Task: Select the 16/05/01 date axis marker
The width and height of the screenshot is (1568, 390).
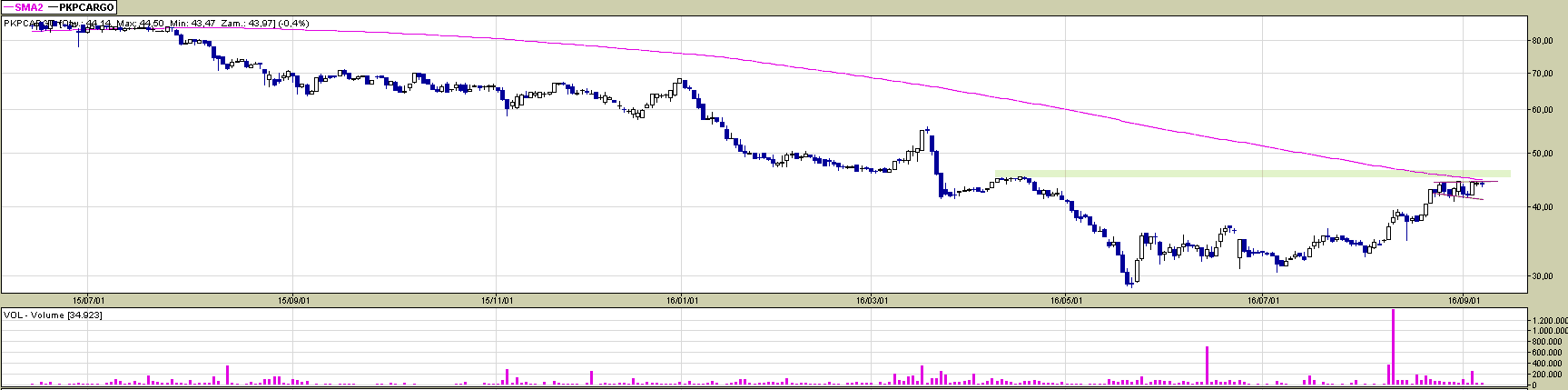Action: coord(1067,299)
